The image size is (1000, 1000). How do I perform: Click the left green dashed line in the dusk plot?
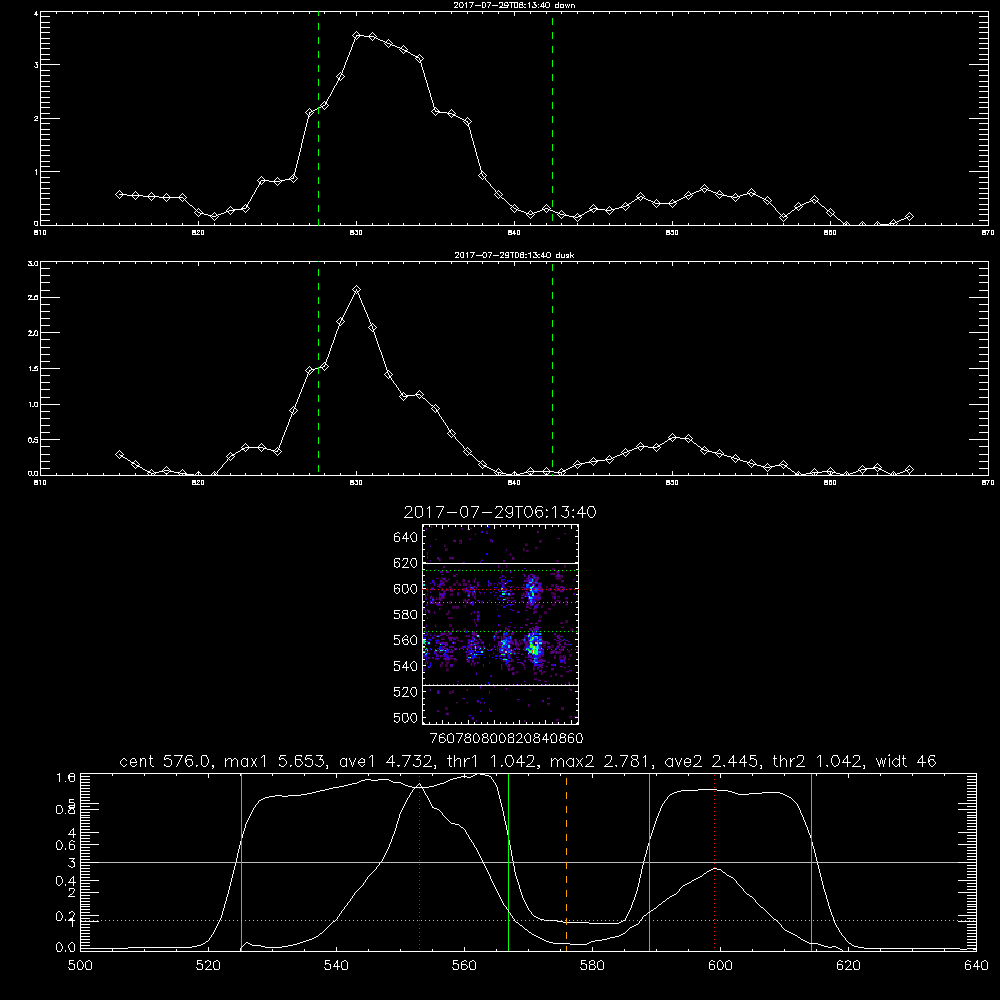tap(318, 369)
